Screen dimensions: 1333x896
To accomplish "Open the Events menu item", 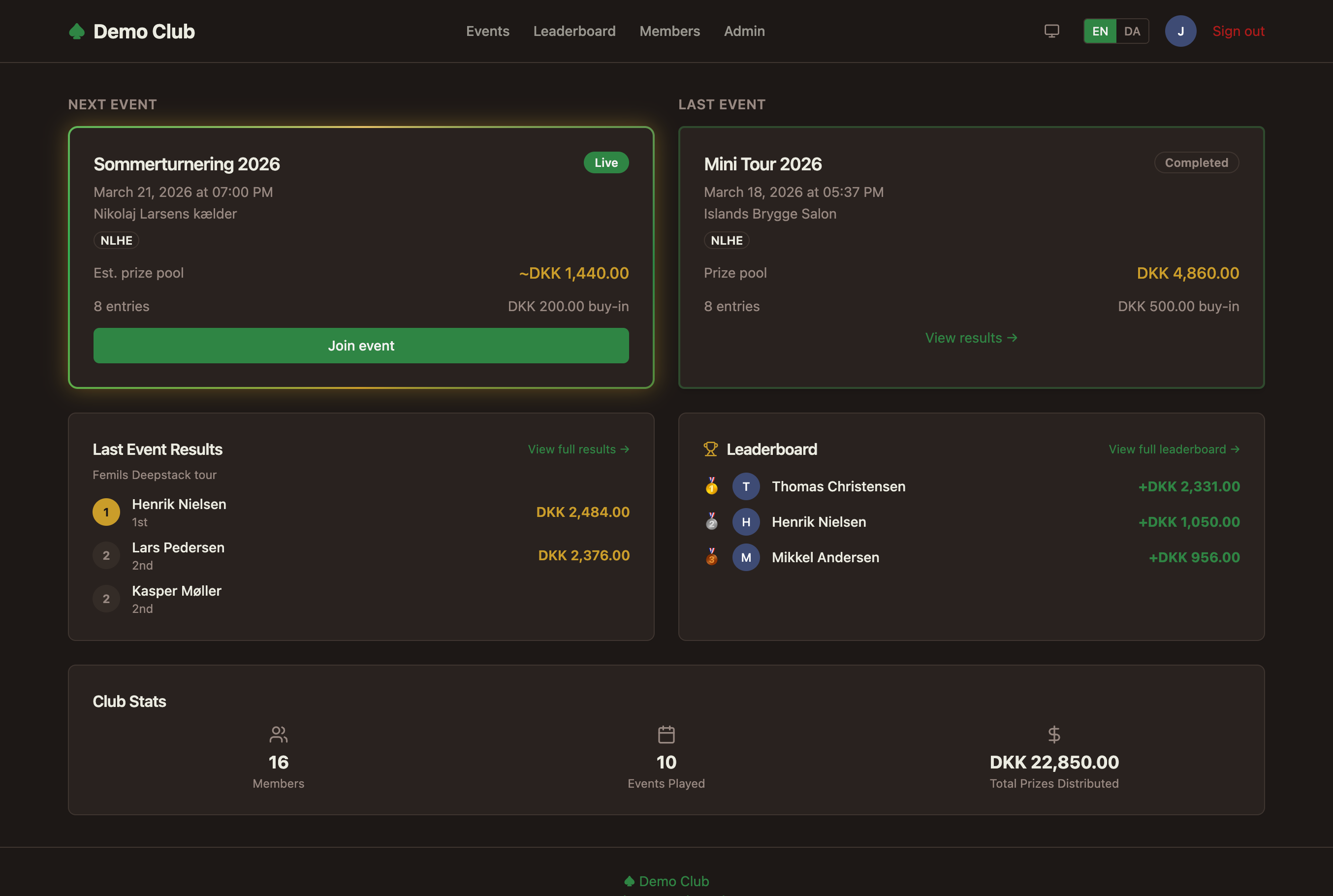I will pyautogui.click(x=487, y=31).
